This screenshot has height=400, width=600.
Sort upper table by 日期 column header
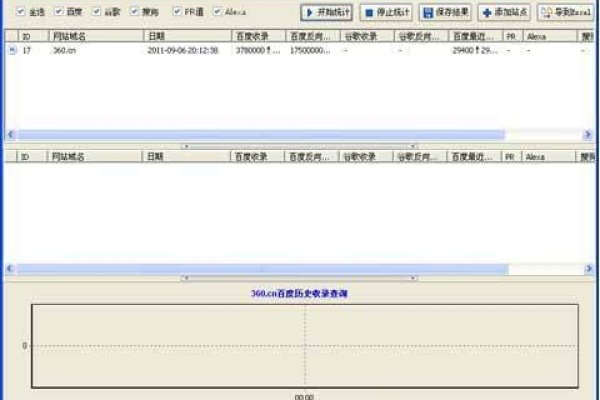click(188, 36)
